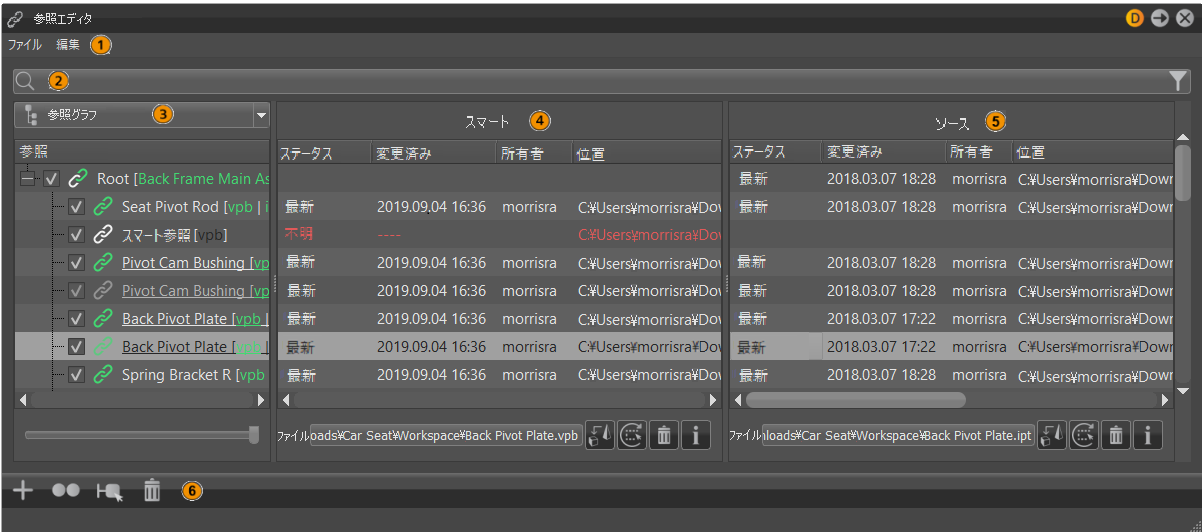Click the link icon of highlighted Back Pivot Plate

103,347
